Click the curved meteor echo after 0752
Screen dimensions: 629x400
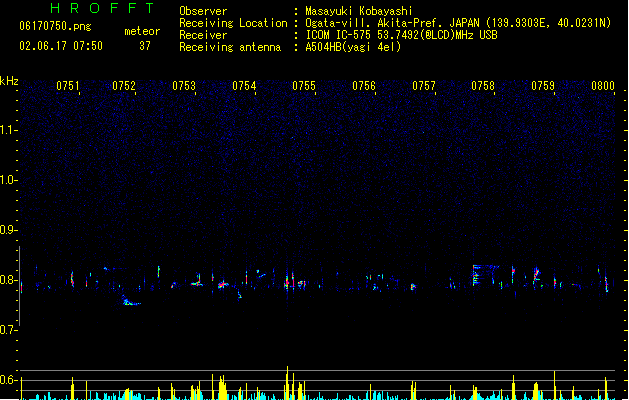click(x=130, y=301)
